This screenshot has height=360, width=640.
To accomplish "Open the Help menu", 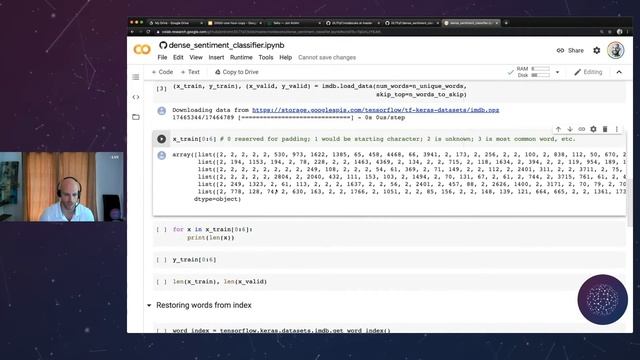I will (x=285, y=58).
